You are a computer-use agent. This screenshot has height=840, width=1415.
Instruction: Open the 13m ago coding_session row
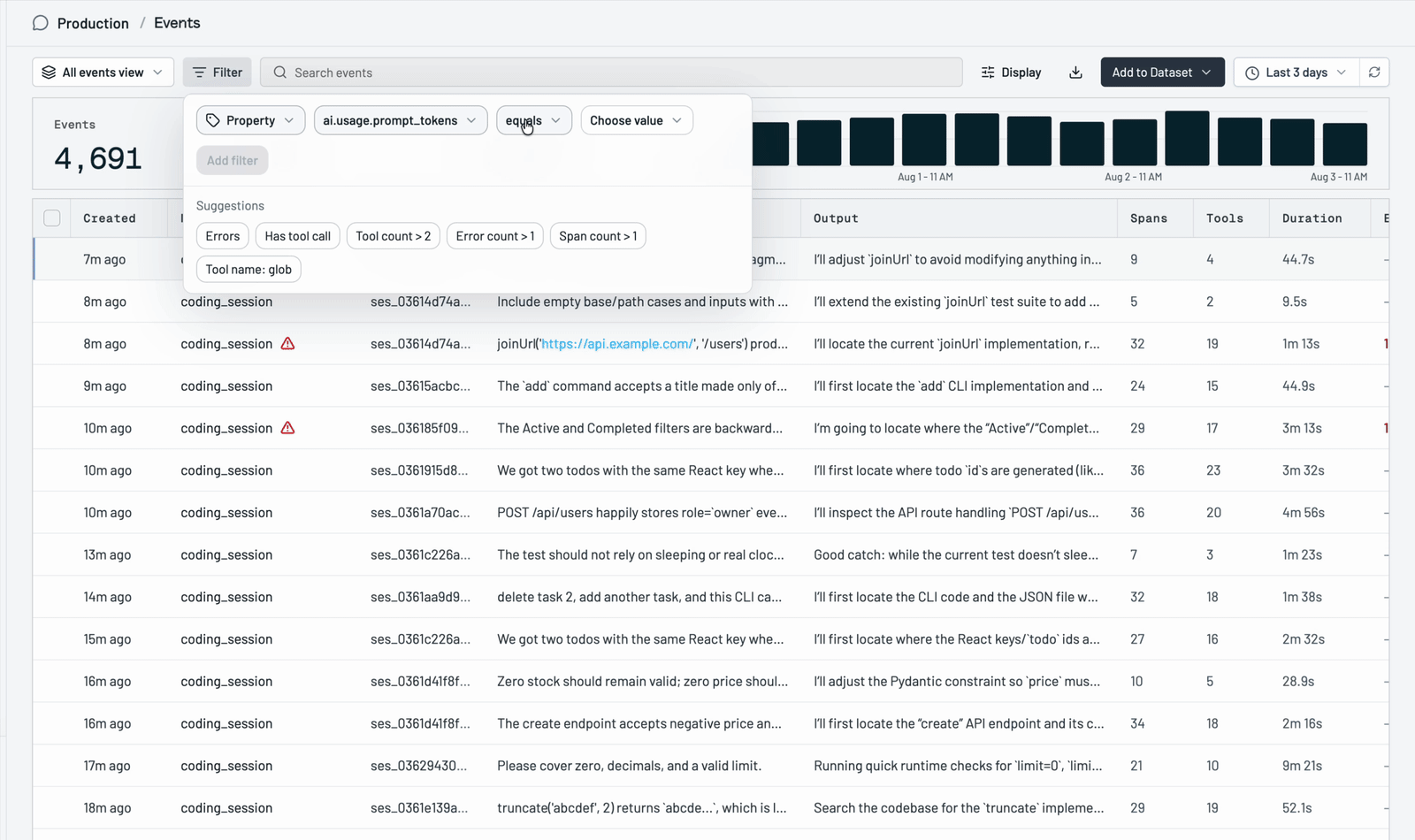click(710, 554)
